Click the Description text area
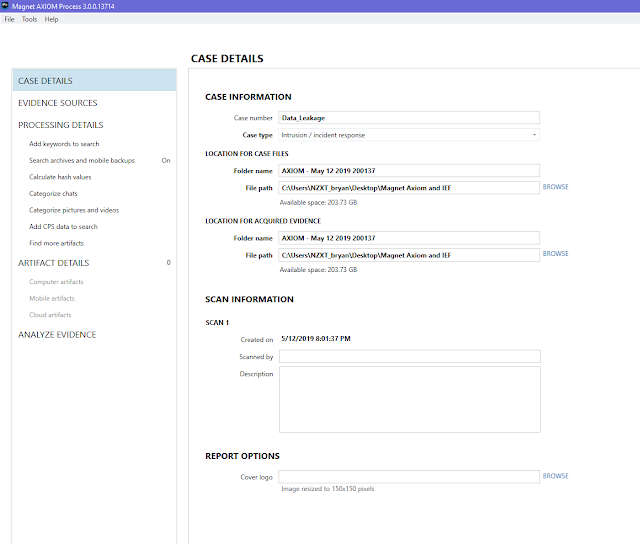Screen dimensions: 640x544 [x=410, y=399]
